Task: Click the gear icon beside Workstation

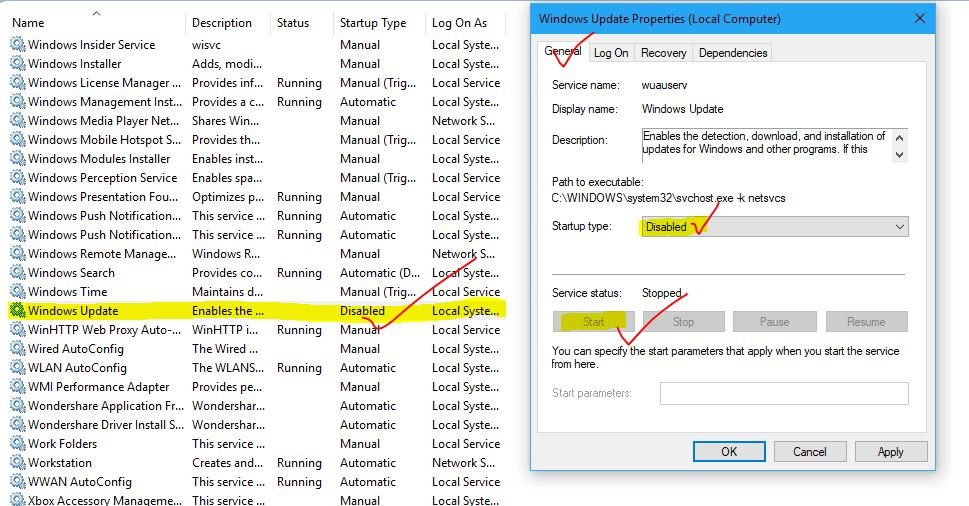Action: [x=18, y=463]
